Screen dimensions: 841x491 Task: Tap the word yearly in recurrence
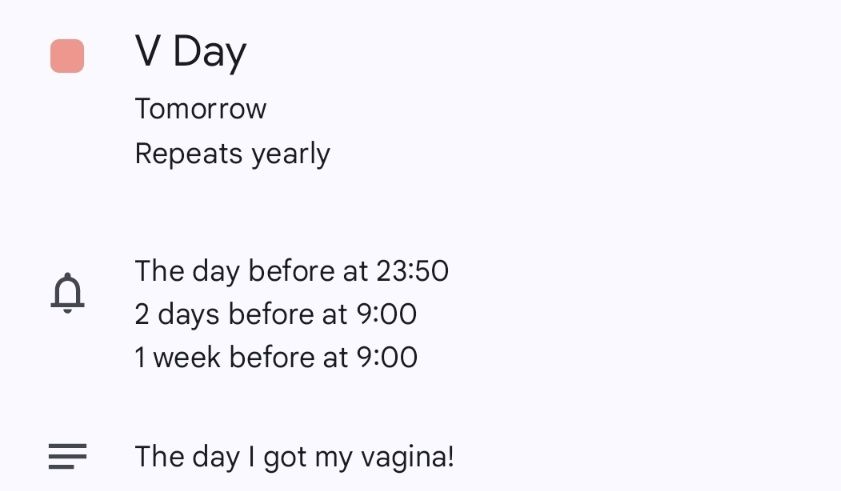coord(291,156)
